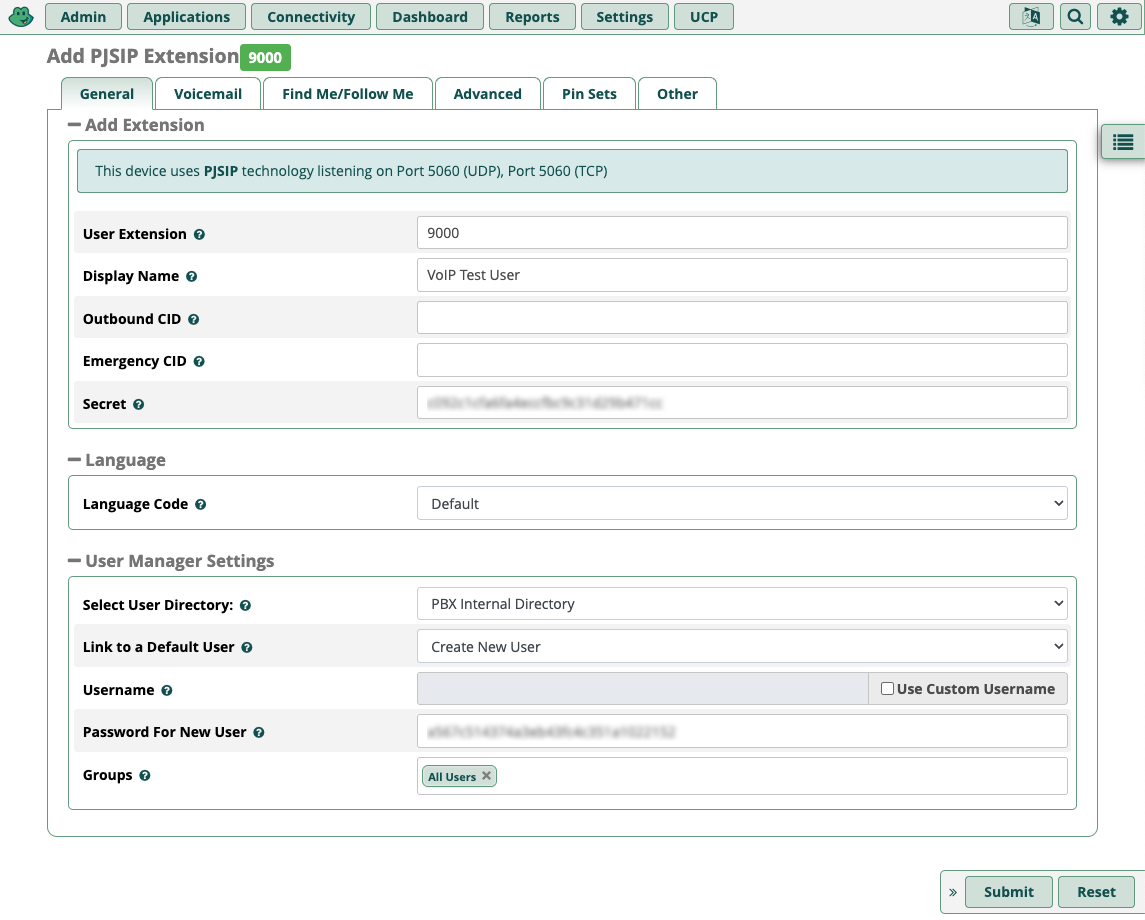Open the Settings menu
The height and width of the screenshot is (920, 1145).
point(624,17)
